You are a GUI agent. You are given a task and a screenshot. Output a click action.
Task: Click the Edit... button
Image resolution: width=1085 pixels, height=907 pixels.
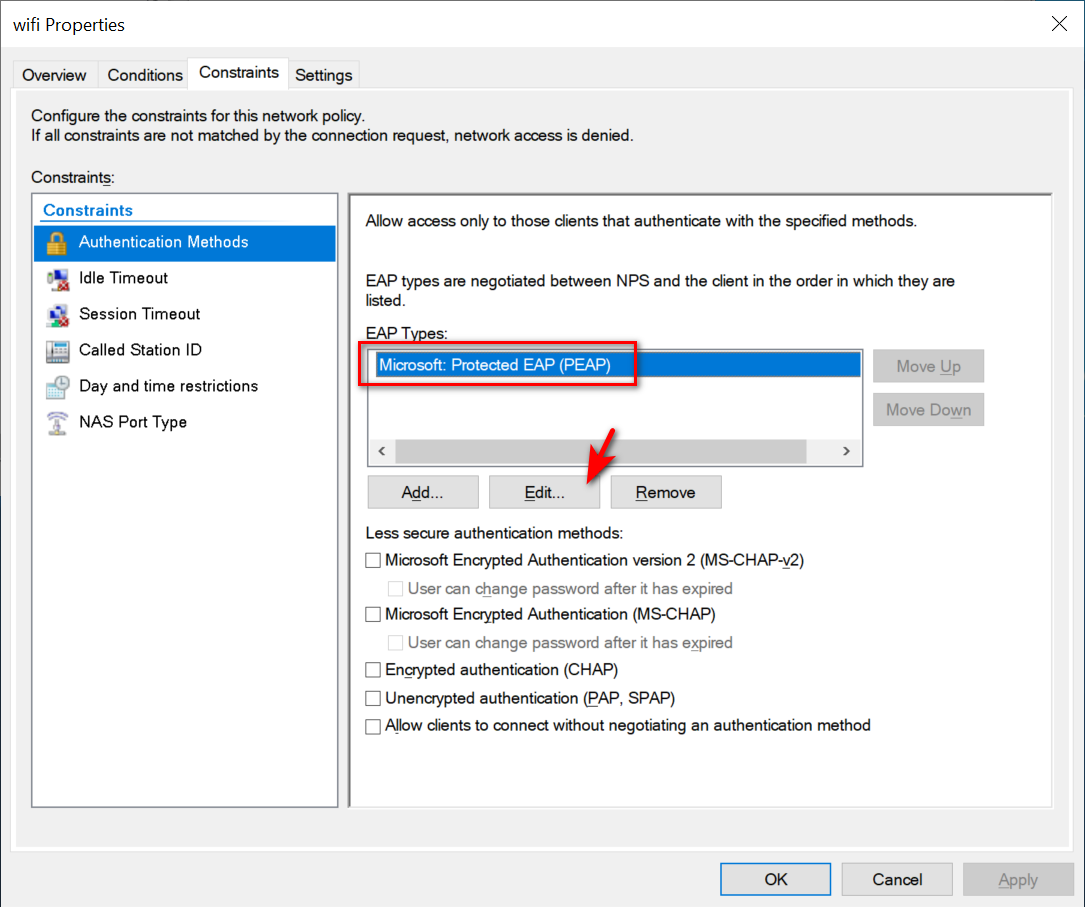coord(544,492)
